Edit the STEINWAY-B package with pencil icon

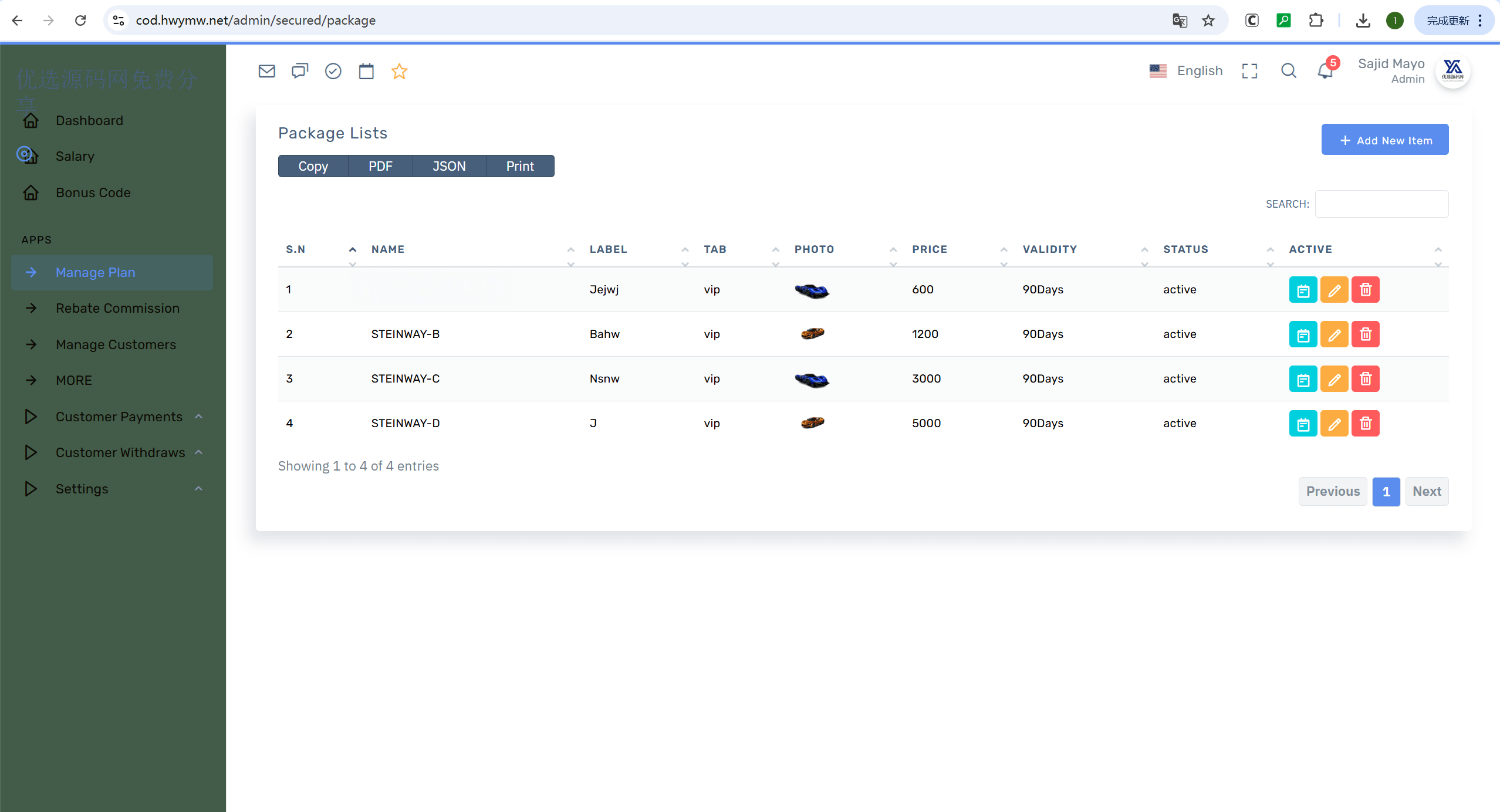click(x=1334, y=334)
